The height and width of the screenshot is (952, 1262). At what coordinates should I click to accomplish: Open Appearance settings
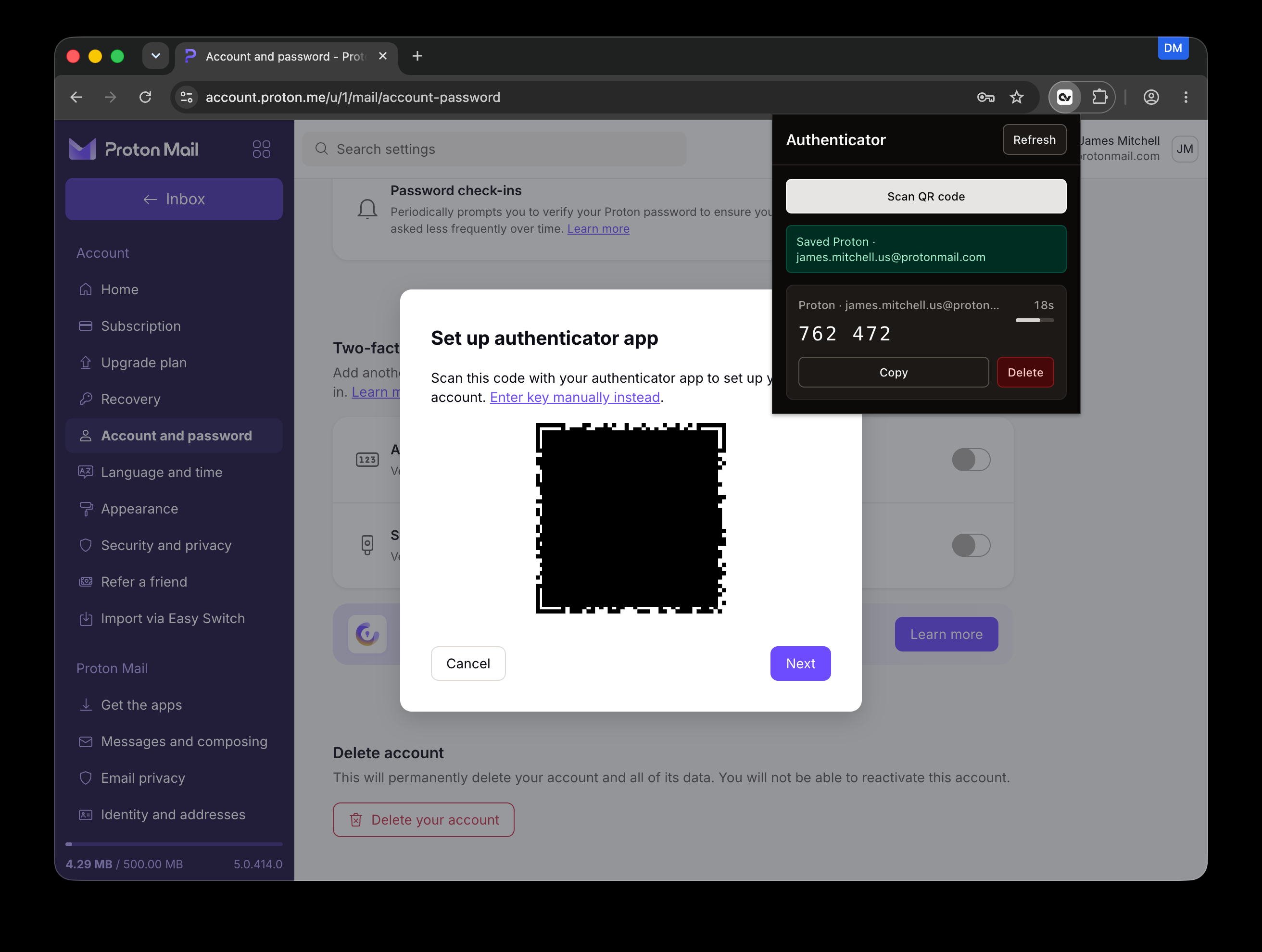174,509
